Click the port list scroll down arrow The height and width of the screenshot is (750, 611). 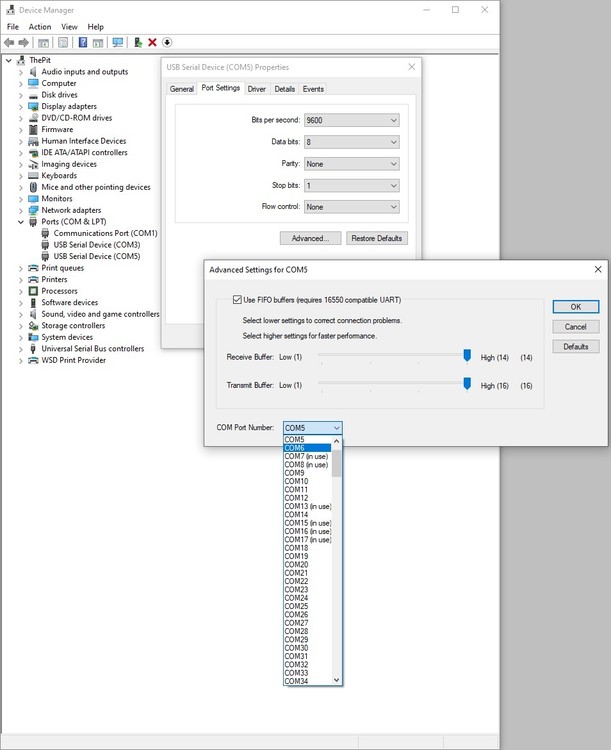(x=336, y=680)
